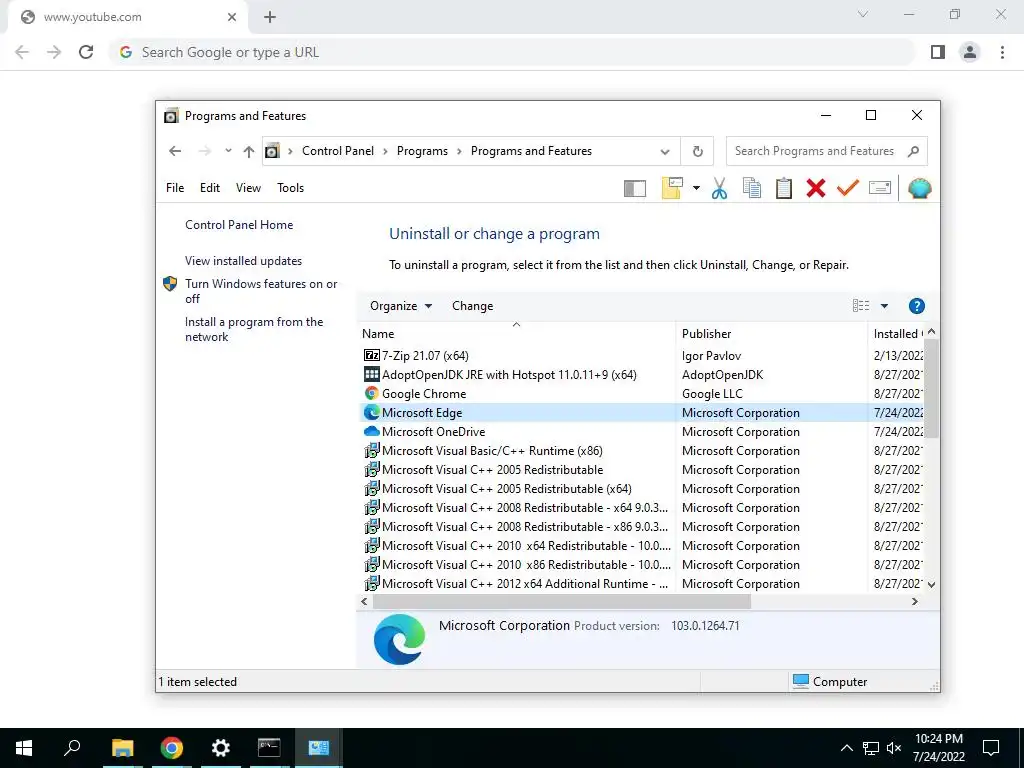Click the horizontal scrollbar right arrow
1024x768 pixels.
915,601
